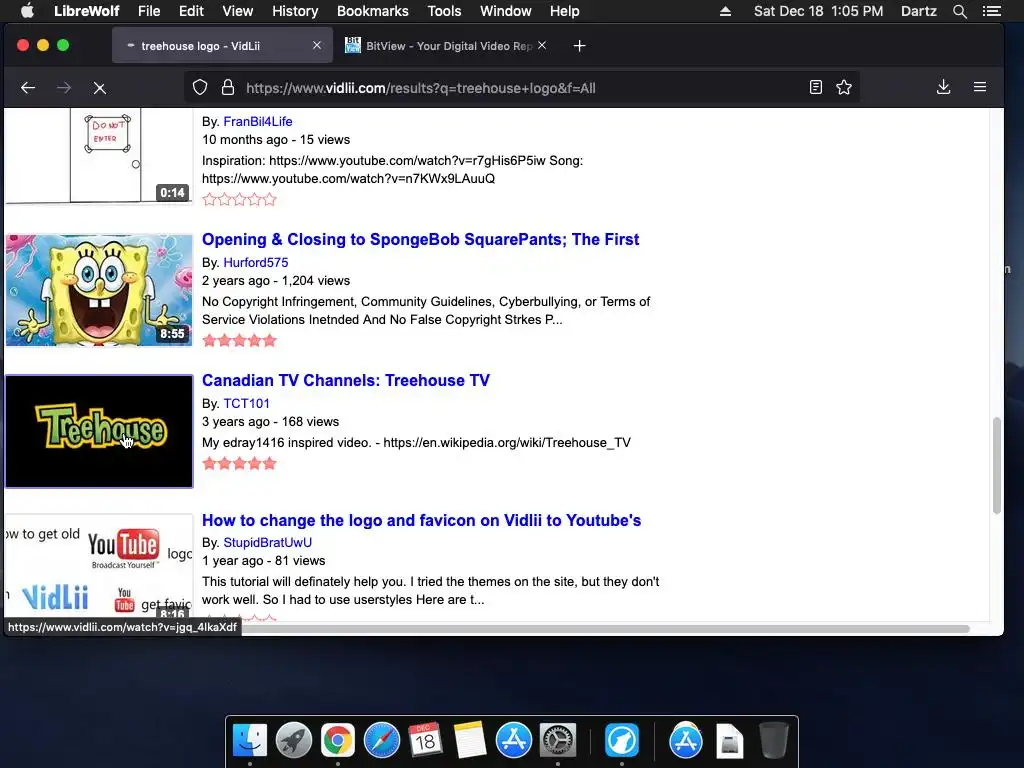Visit TCT101's channel

(x=246, y=404)
